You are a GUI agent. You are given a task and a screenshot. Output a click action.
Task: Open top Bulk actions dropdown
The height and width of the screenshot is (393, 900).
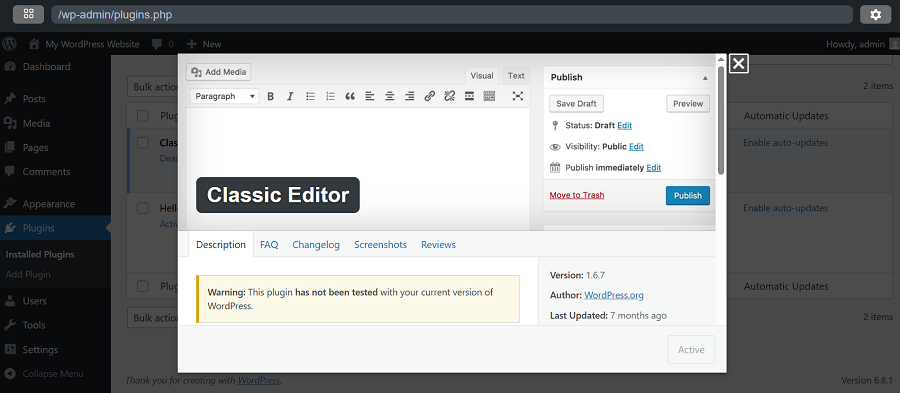click(x=153, y=87)
